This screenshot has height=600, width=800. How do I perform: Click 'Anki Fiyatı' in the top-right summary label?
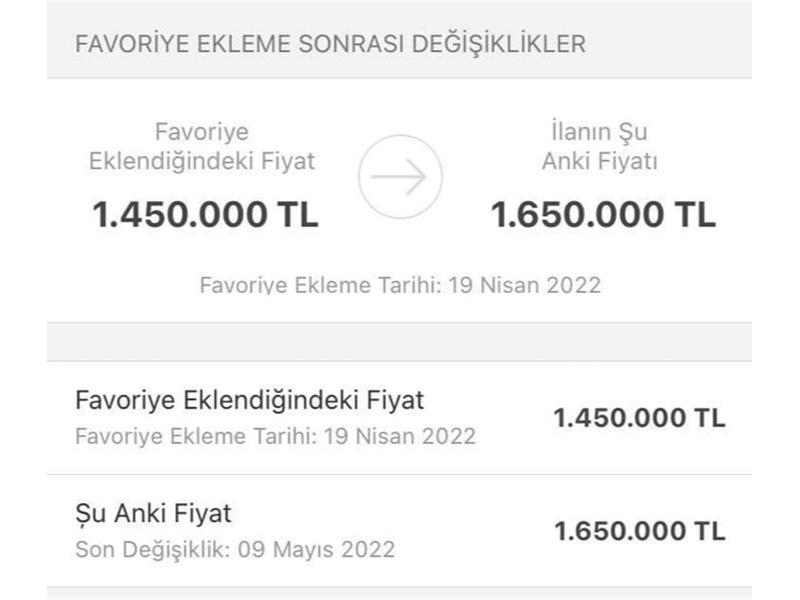(x=599, y=162)
